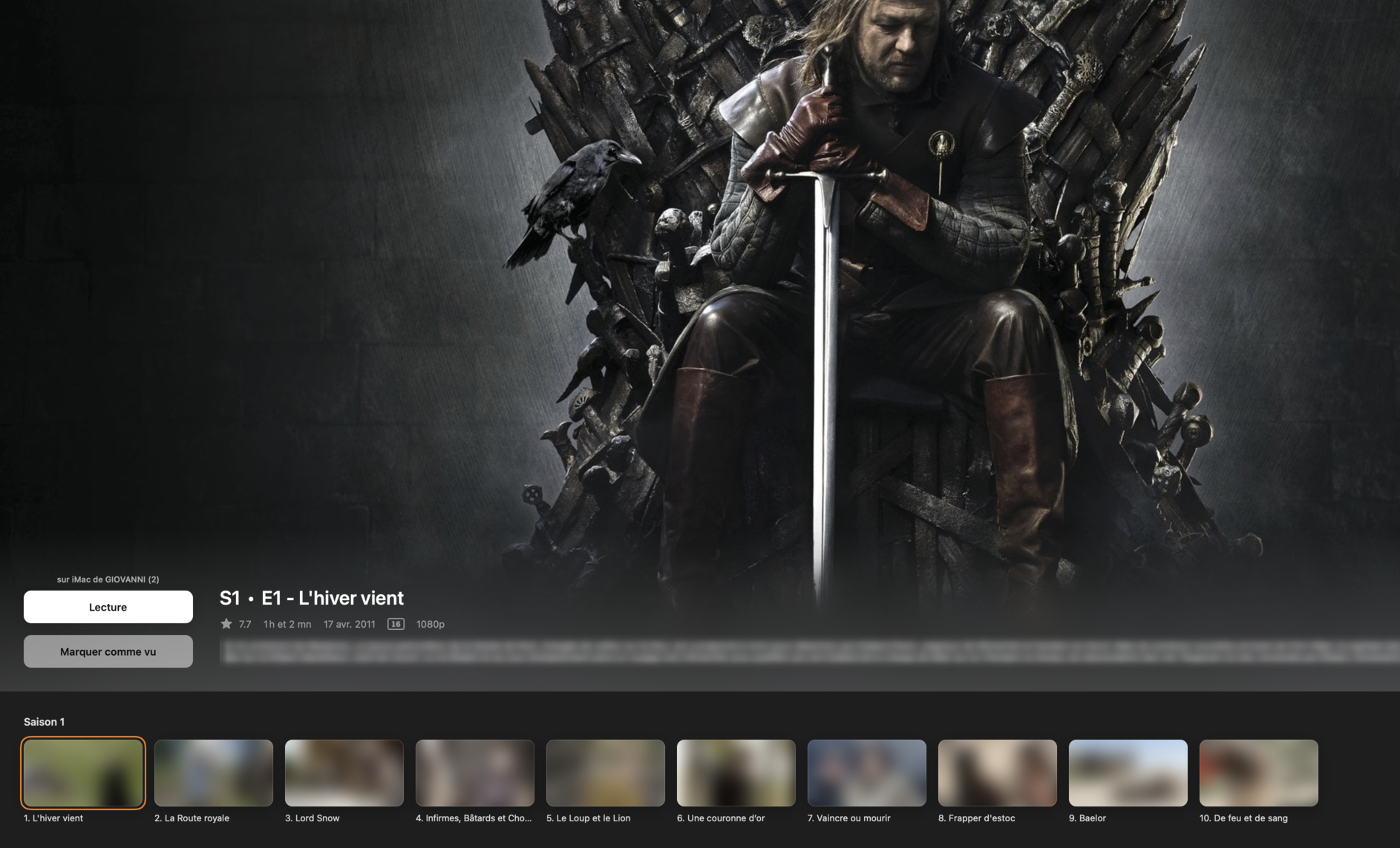Click the caption 10. De feu et de sang
1400x848 pixels.
tap(1244, 818)
